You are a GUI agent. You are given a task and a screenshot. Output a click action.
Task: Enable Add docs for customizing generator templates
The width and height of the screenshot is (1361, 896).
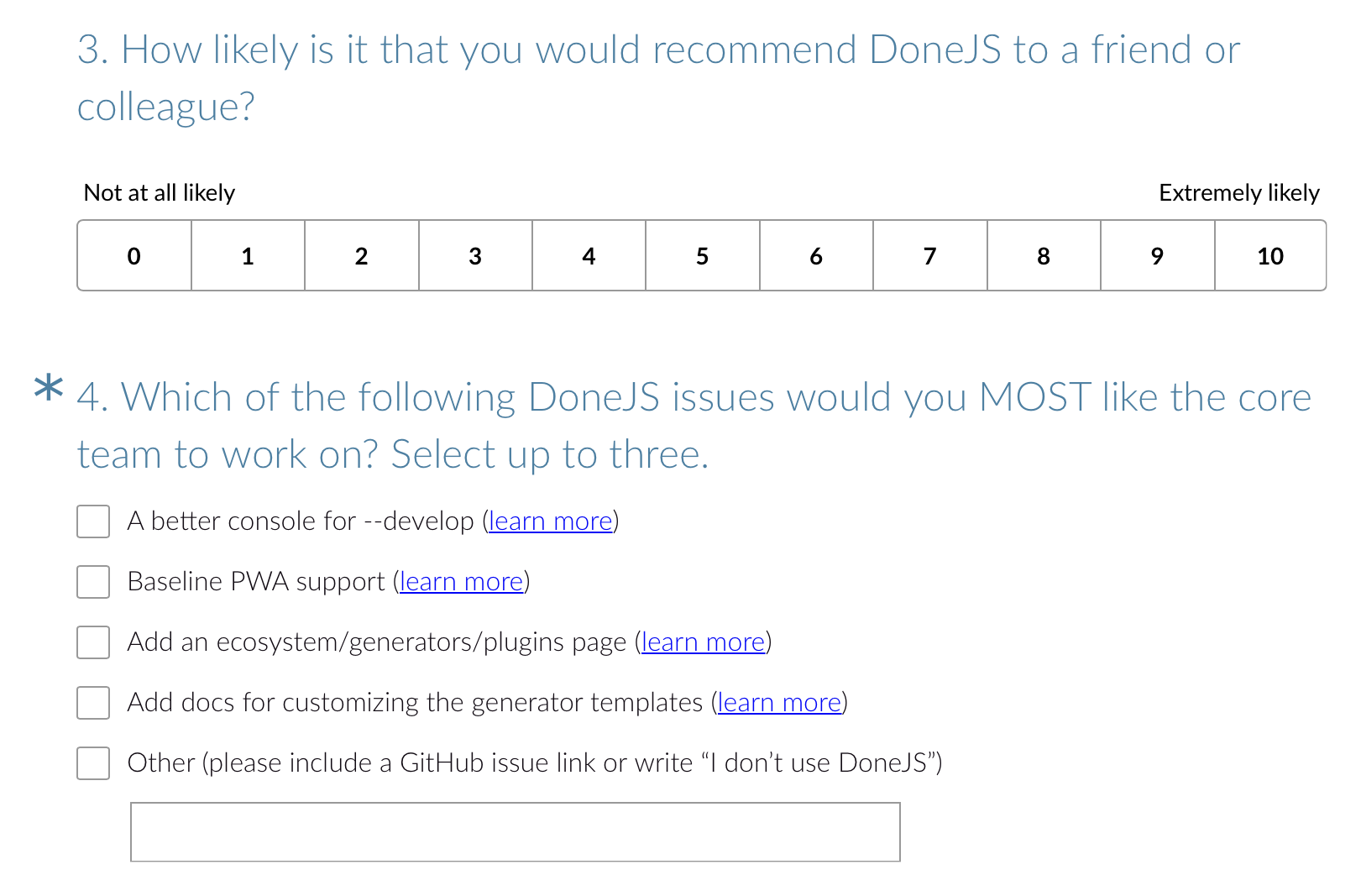(x=93, y=703)
